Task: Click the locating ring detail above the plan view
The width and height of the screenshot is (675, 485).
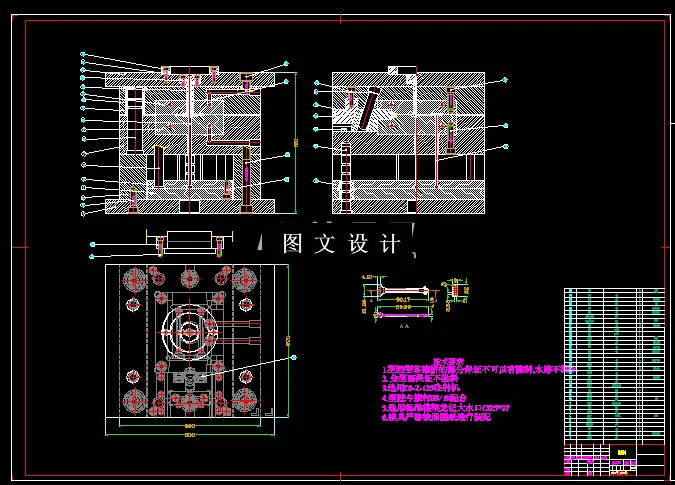Action: 189,244
